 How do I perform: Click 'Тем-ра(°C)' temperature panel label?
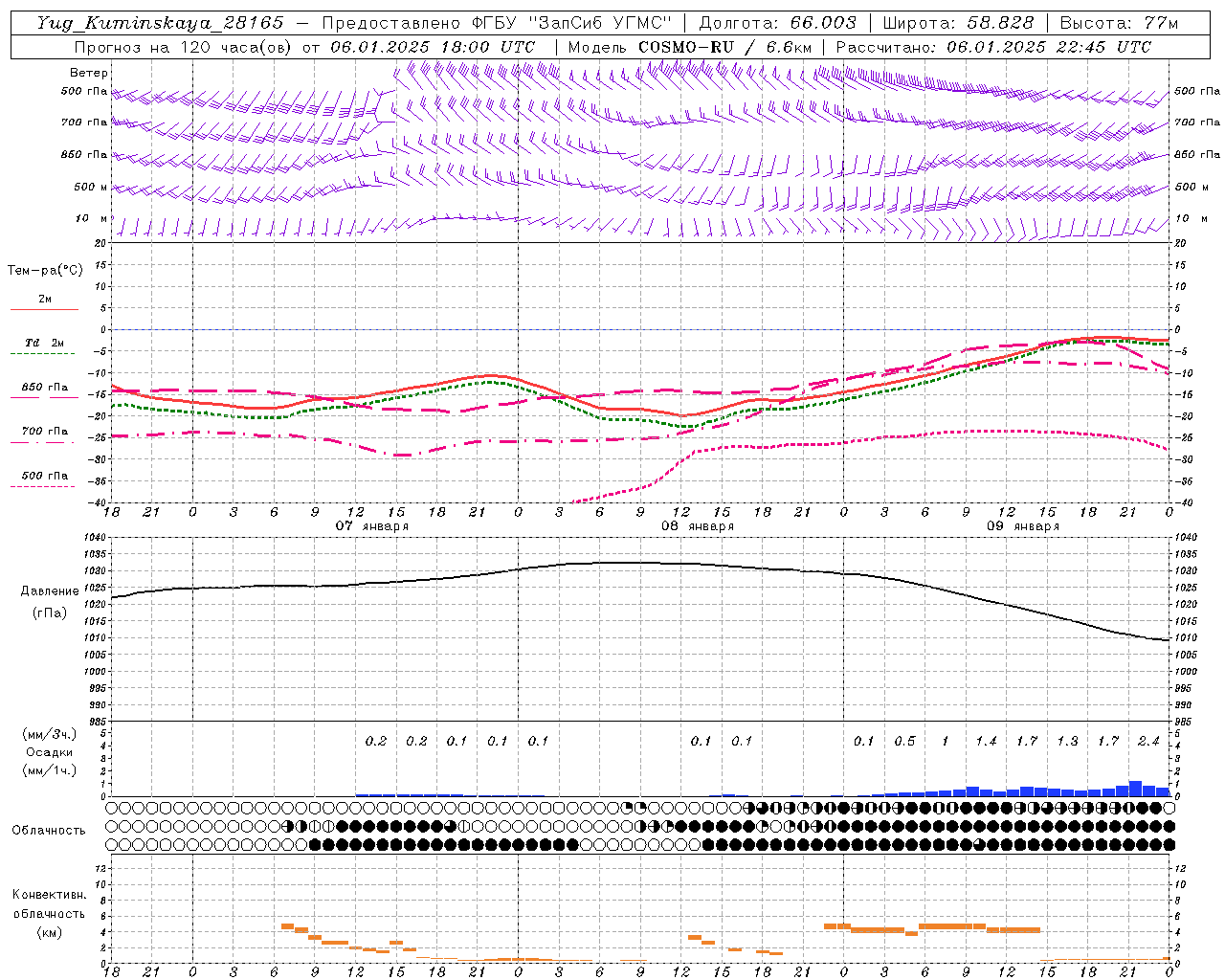[x=45, y=270]
